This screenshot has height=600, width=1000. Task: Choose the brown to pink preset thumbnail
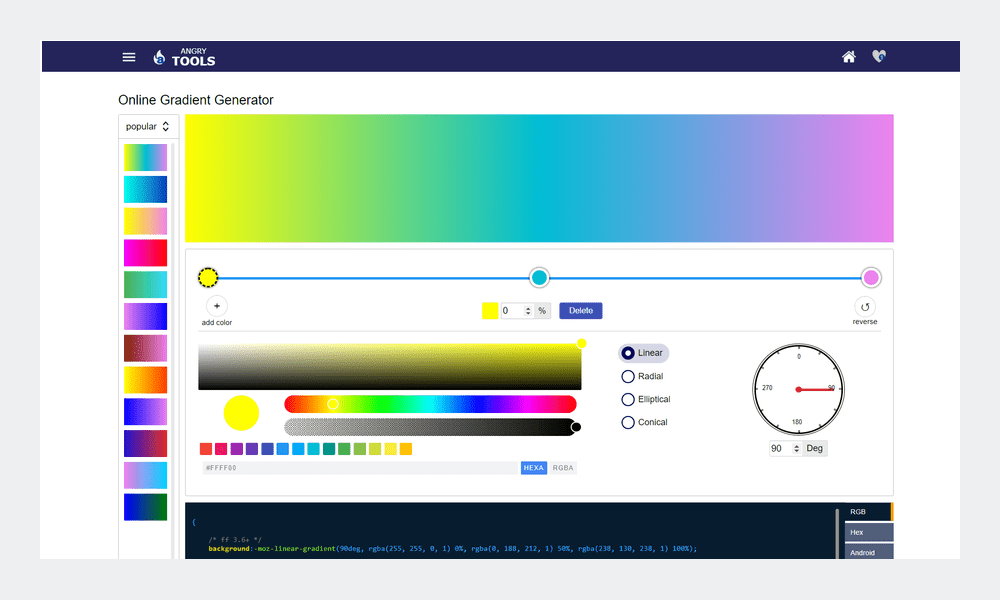click(145, 348)
